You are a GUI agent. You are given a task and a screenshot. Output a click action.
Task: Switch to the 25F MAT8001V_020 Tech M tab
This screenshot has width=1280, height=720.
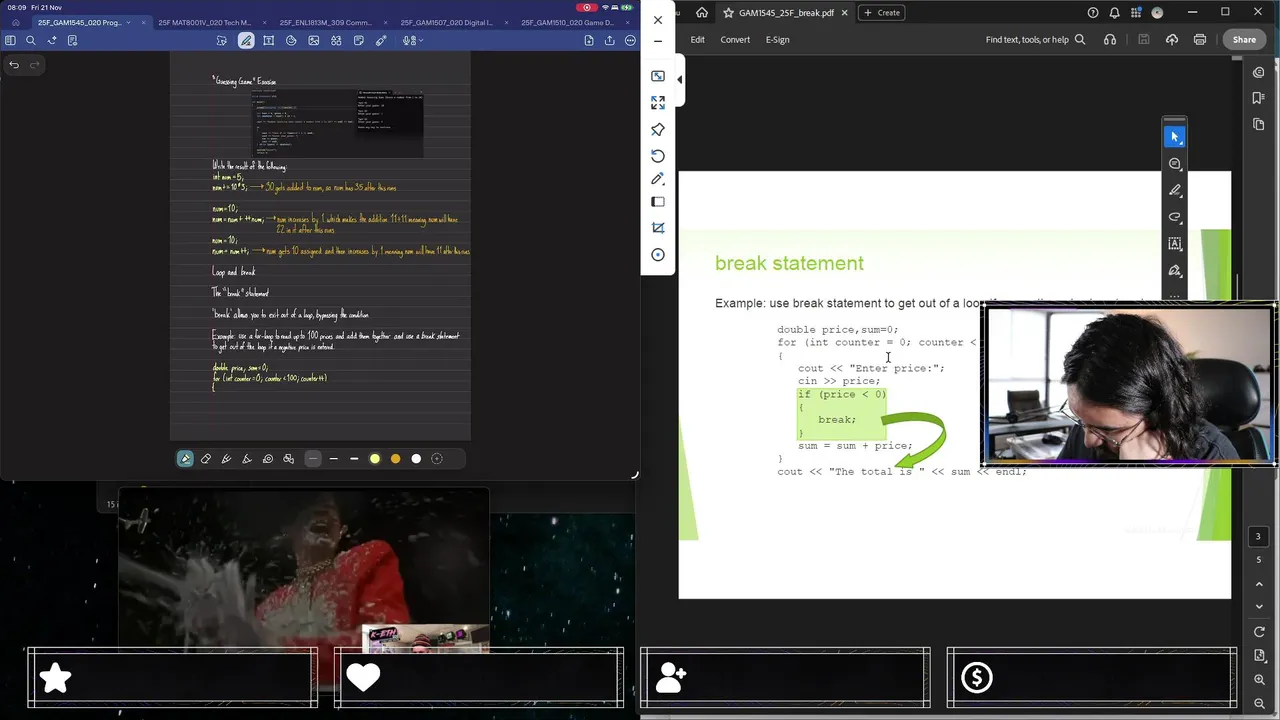click(205, 22)
